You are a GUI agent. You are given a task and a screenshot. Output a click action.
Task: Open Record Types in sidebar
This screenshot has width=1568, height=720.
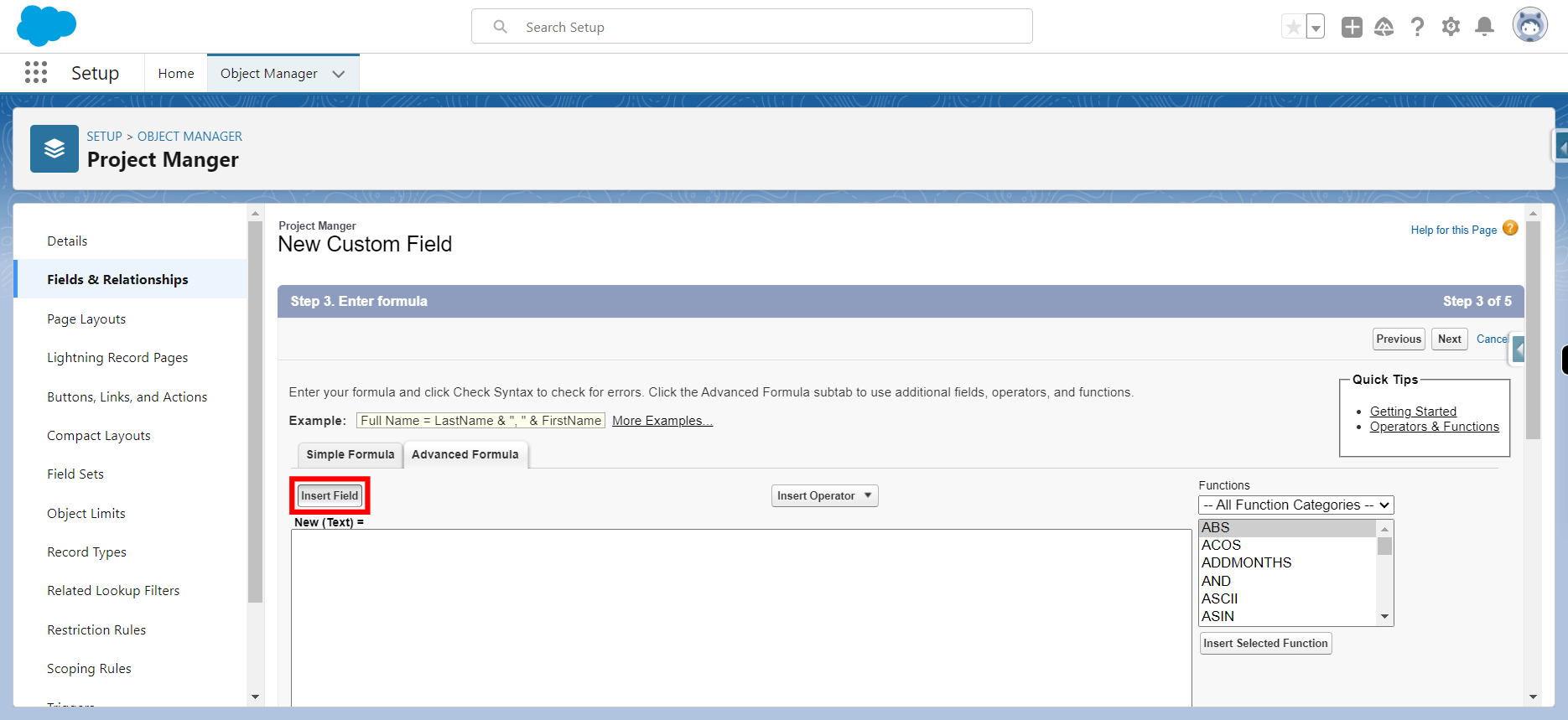(87, 552)
